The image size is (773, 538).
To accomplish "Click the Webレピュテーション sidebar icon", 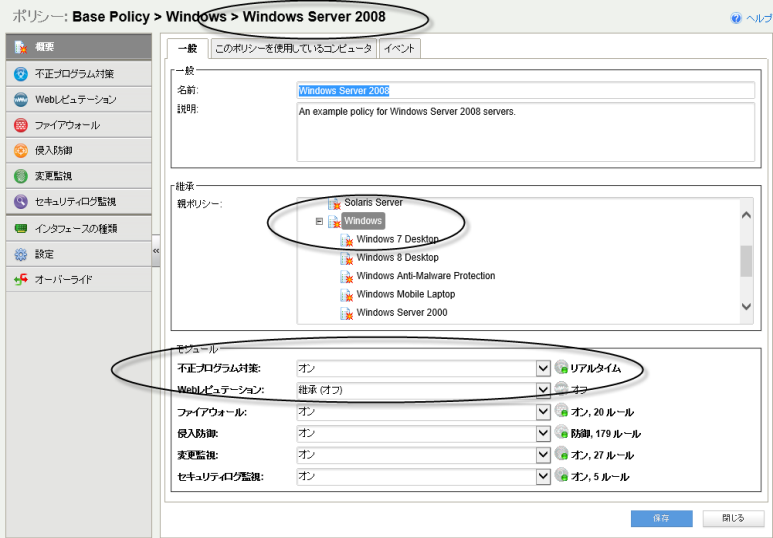I will coord(20,100).
